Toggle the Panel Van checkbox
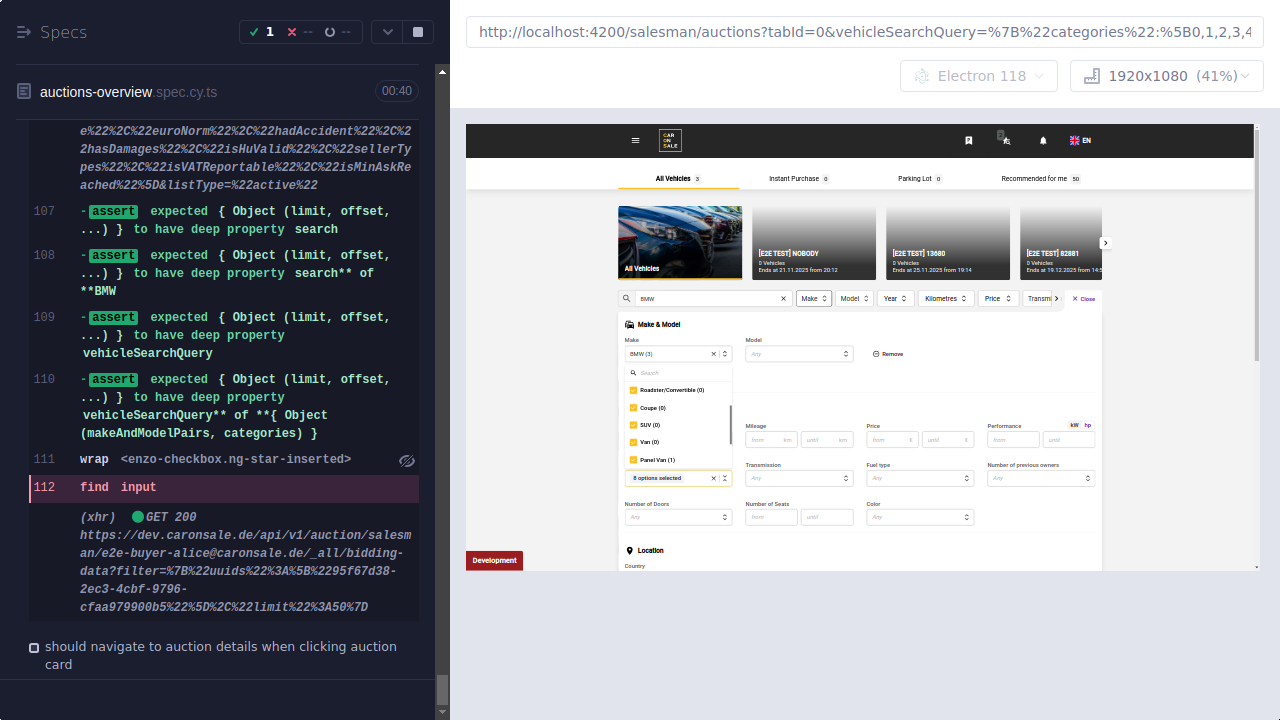The height and width of the screenshot is (720, 1280). pos(633,459)
